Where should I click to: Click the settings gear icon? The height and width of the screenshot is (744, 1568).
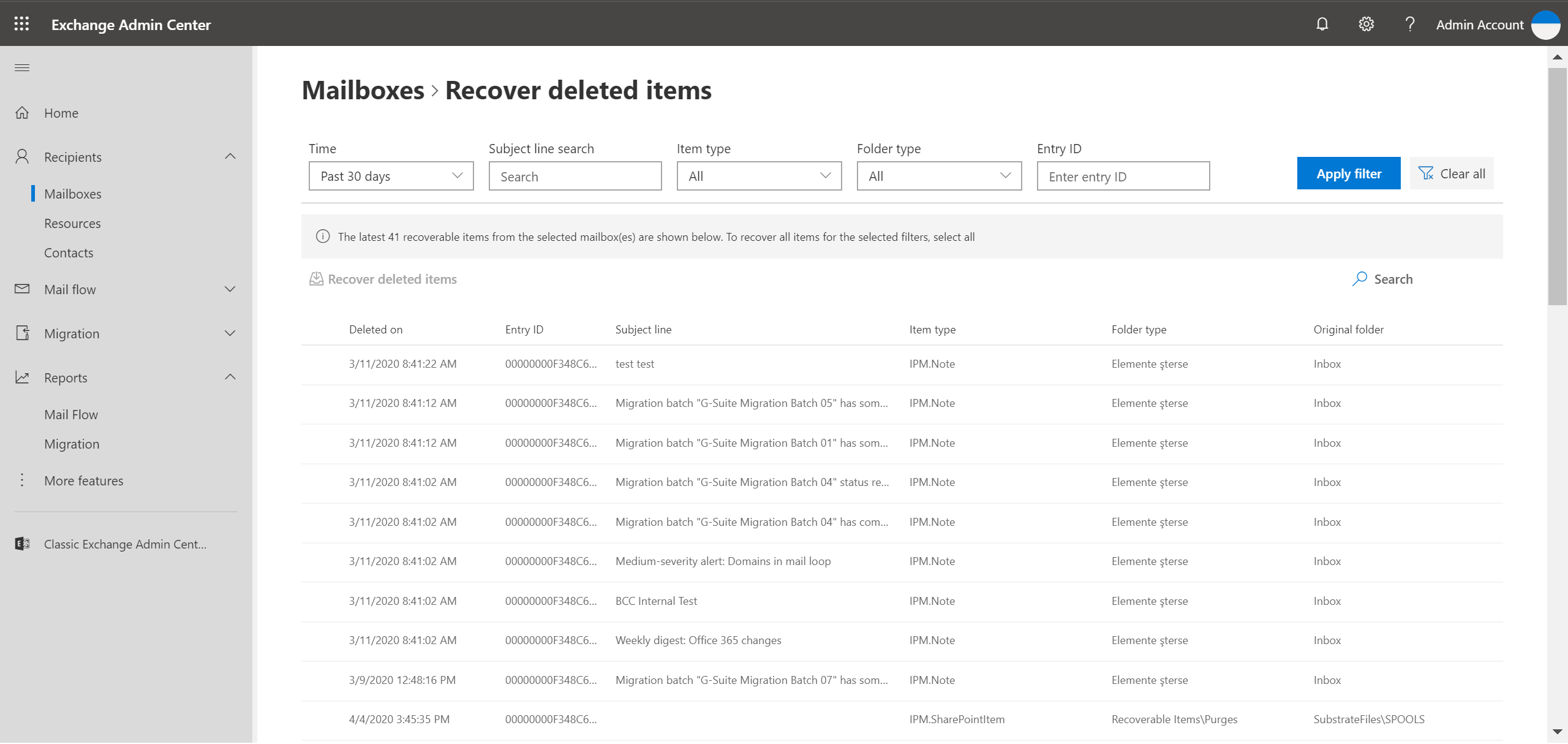pyautogui.click(x=1364, y=23)
